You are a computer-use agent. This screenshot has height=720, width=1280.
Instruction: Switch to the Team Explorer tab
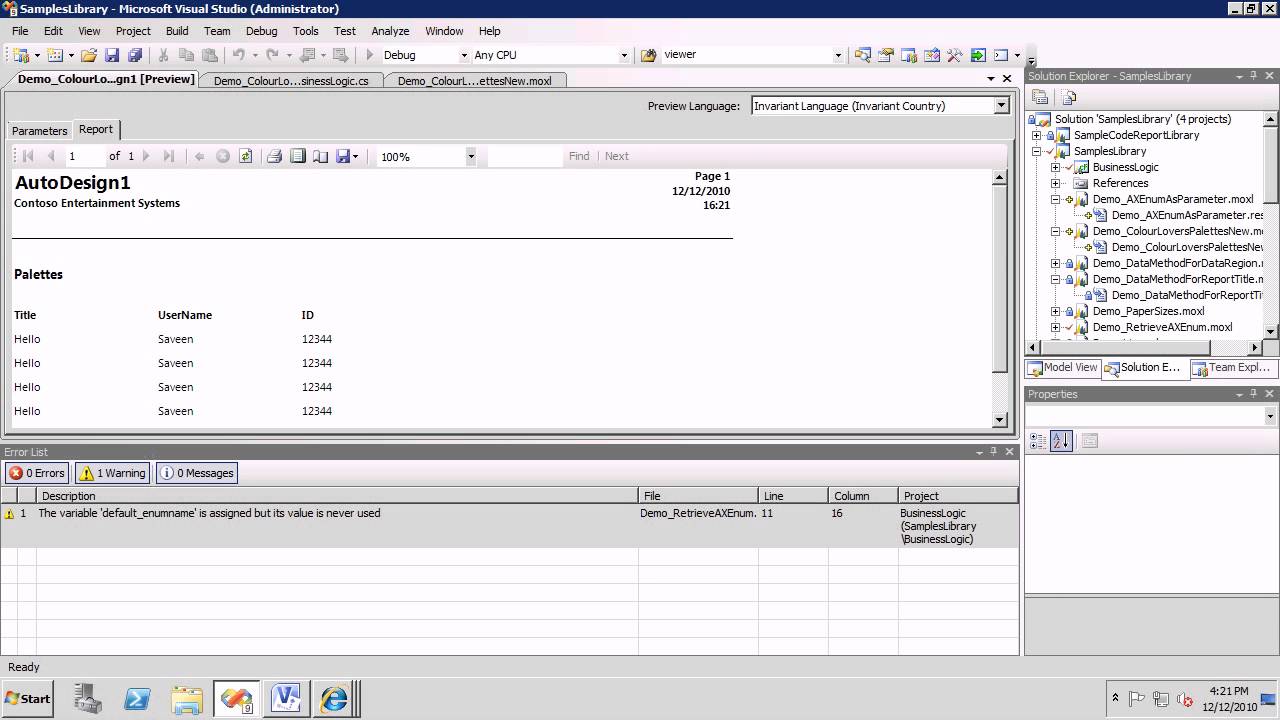click(x=1232, y=368)
